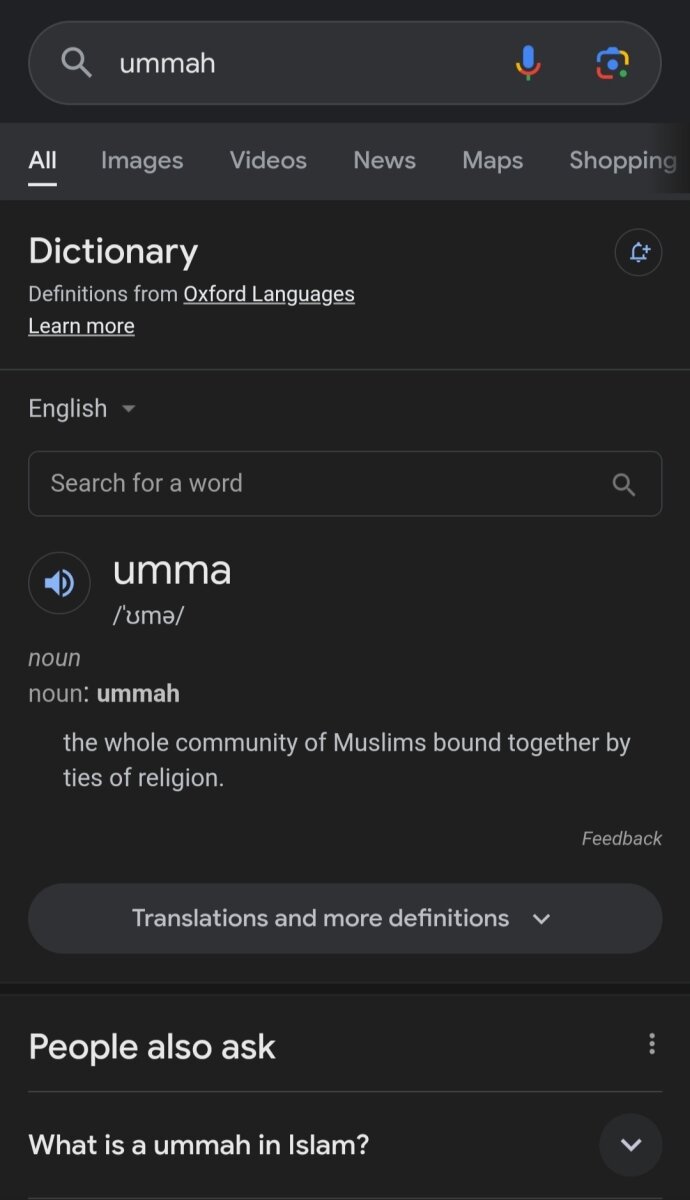Tap the main search box with ummah

[300, 63]
